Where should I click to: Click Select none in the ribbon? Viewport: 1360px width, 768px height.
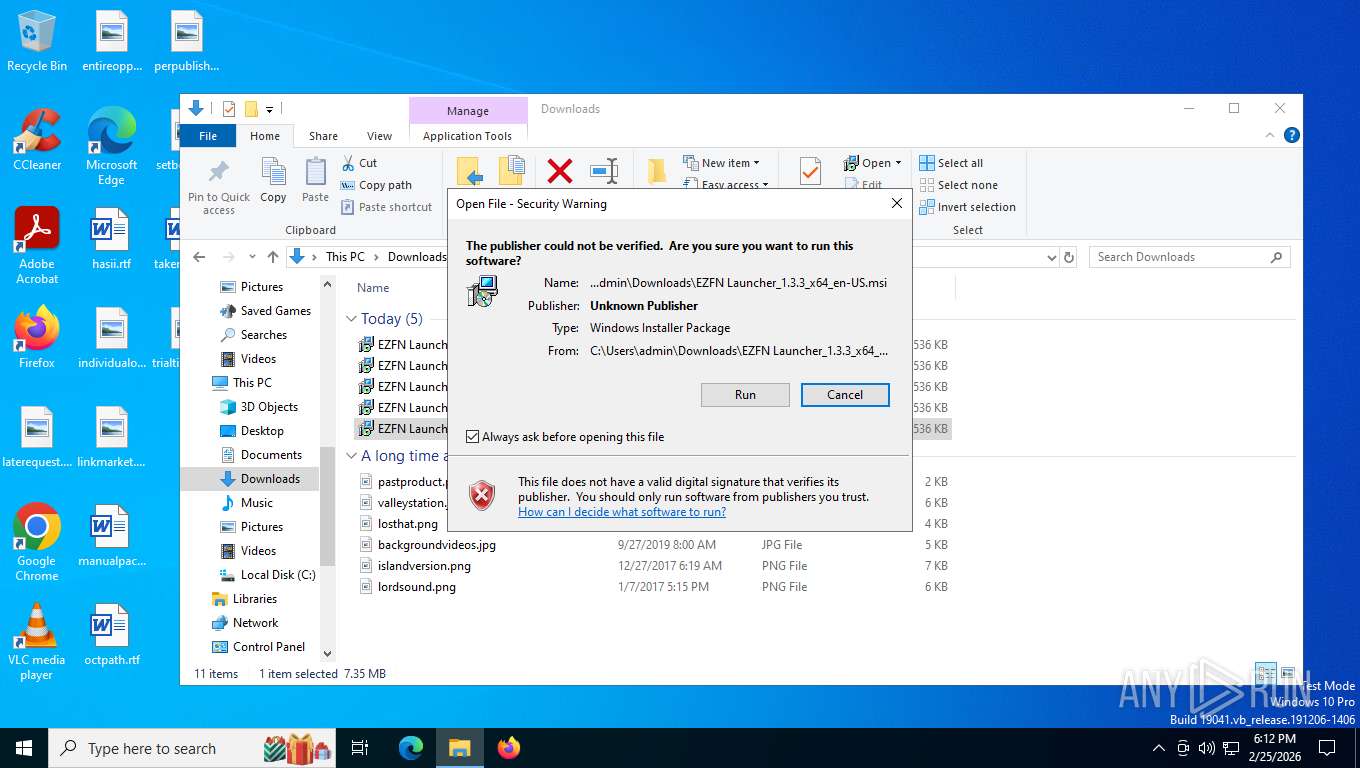(x=958, y=185)
